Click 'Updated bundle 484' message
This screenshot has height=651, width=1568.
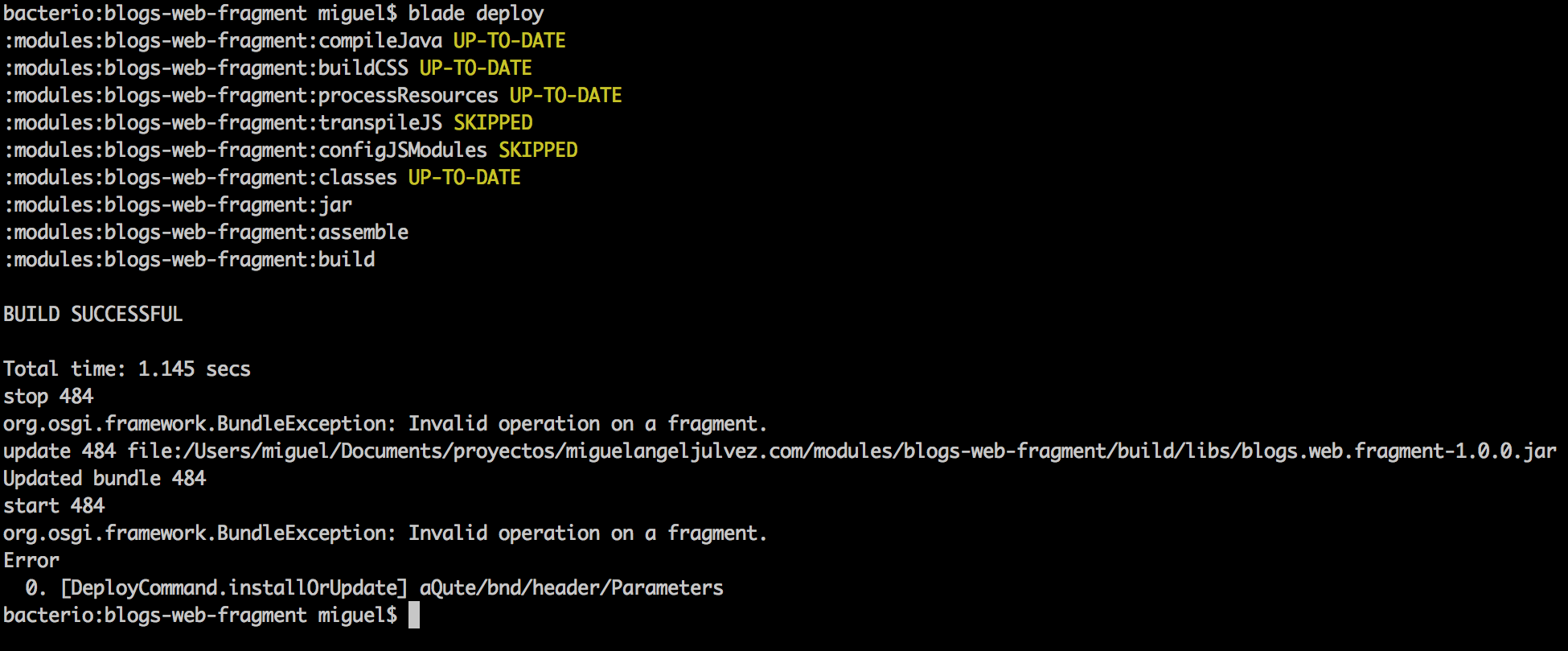coord(105,479)
